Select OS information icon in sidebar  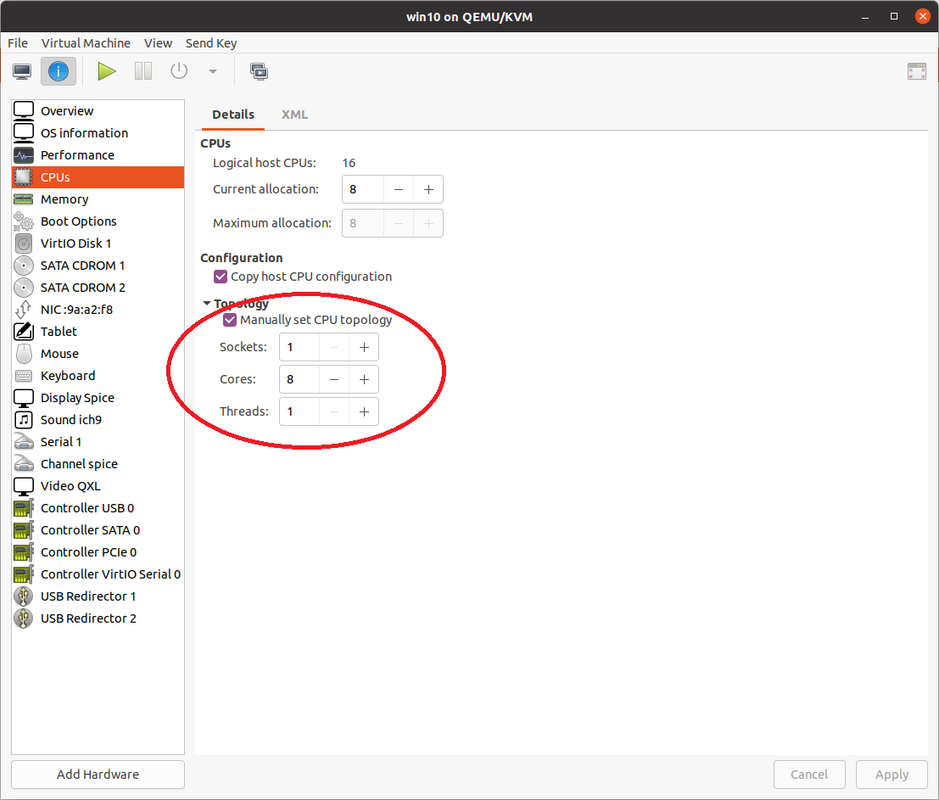23,133
